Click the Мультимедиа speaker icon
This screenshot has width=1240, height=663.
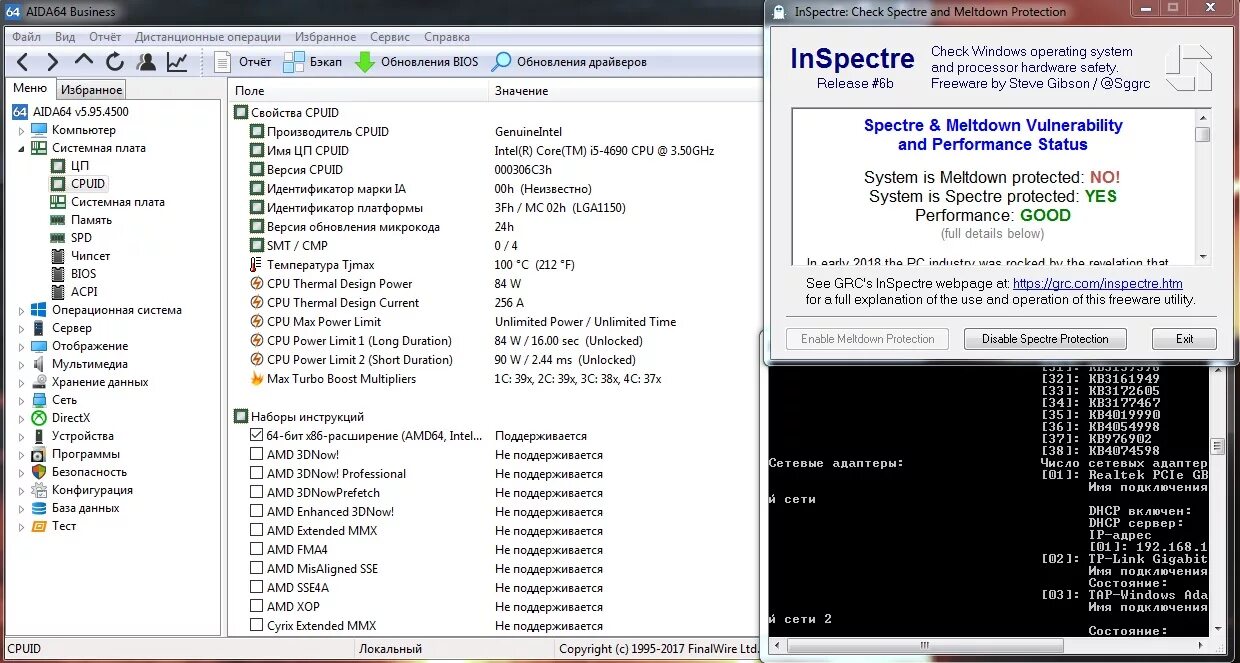pyautogui.click(x=39, y=364)
